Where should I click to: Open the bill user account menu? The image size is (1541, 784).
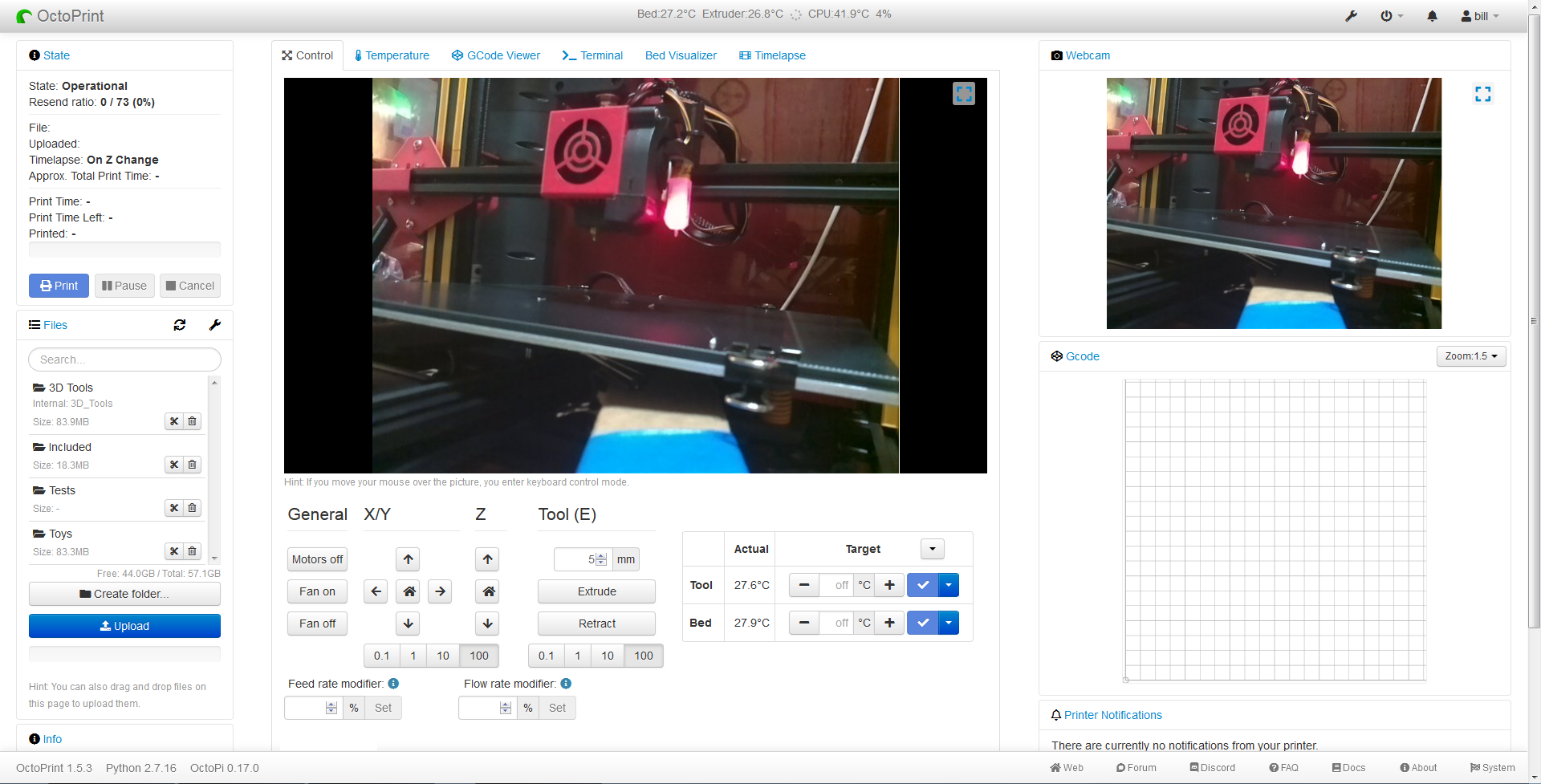(x=1479, y=15)
